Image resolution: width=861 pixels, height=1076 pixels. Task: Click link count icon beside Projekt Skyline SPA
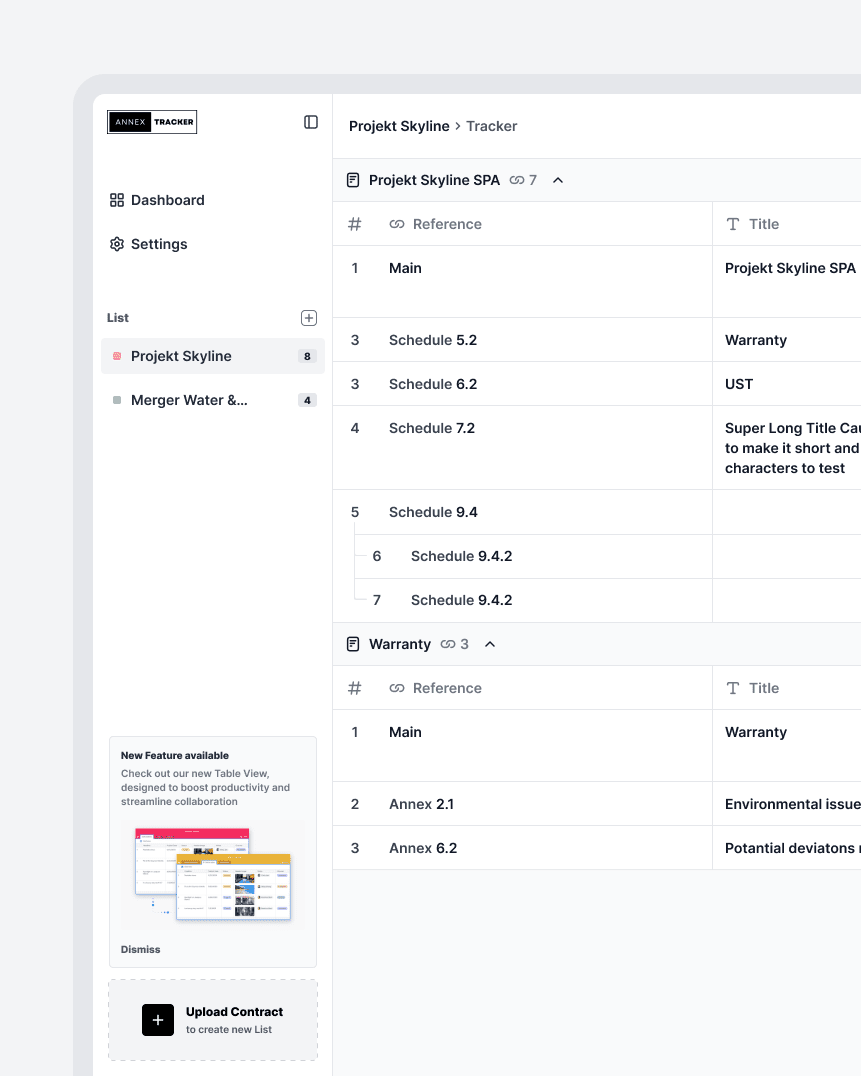(517, 180)
